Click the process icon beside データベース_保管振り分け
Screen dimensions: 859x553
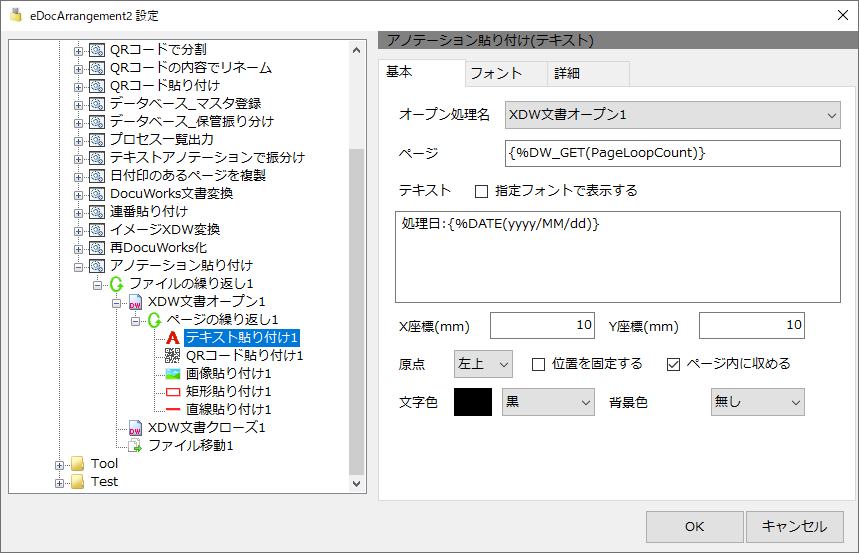pos(97,122)
